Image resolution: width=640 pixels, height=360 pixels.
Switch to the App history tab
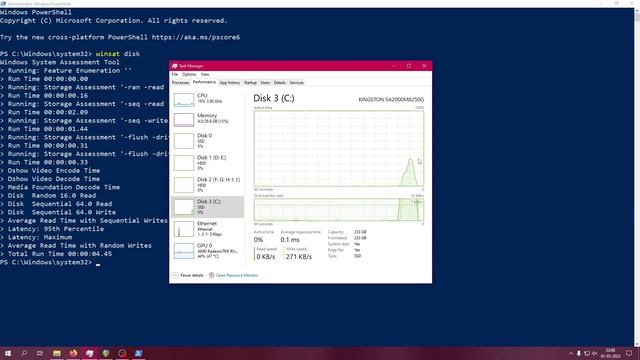(230, 82)
